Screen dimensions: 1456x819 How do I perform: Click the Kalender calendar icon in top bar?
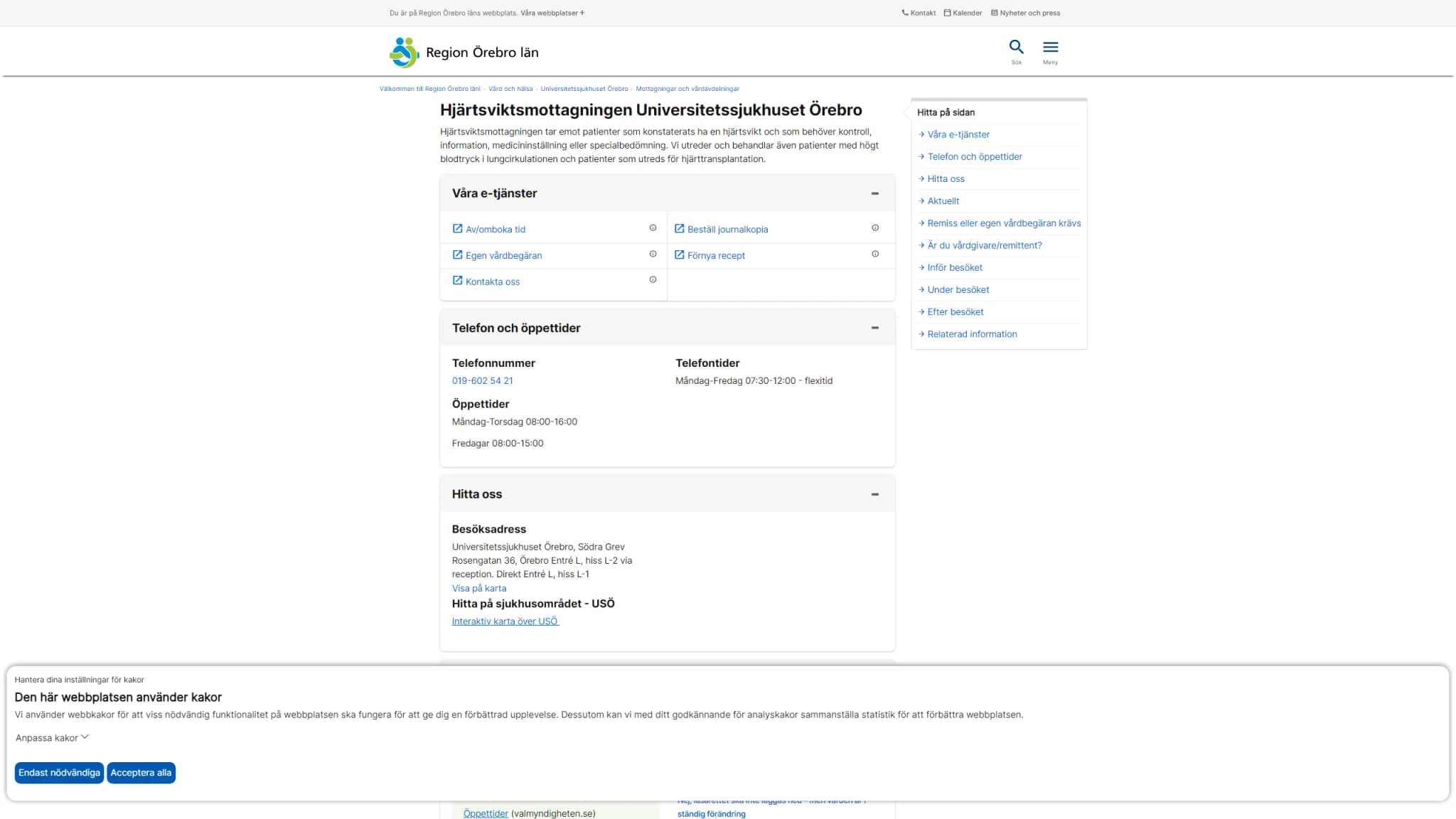coord(947,13)
